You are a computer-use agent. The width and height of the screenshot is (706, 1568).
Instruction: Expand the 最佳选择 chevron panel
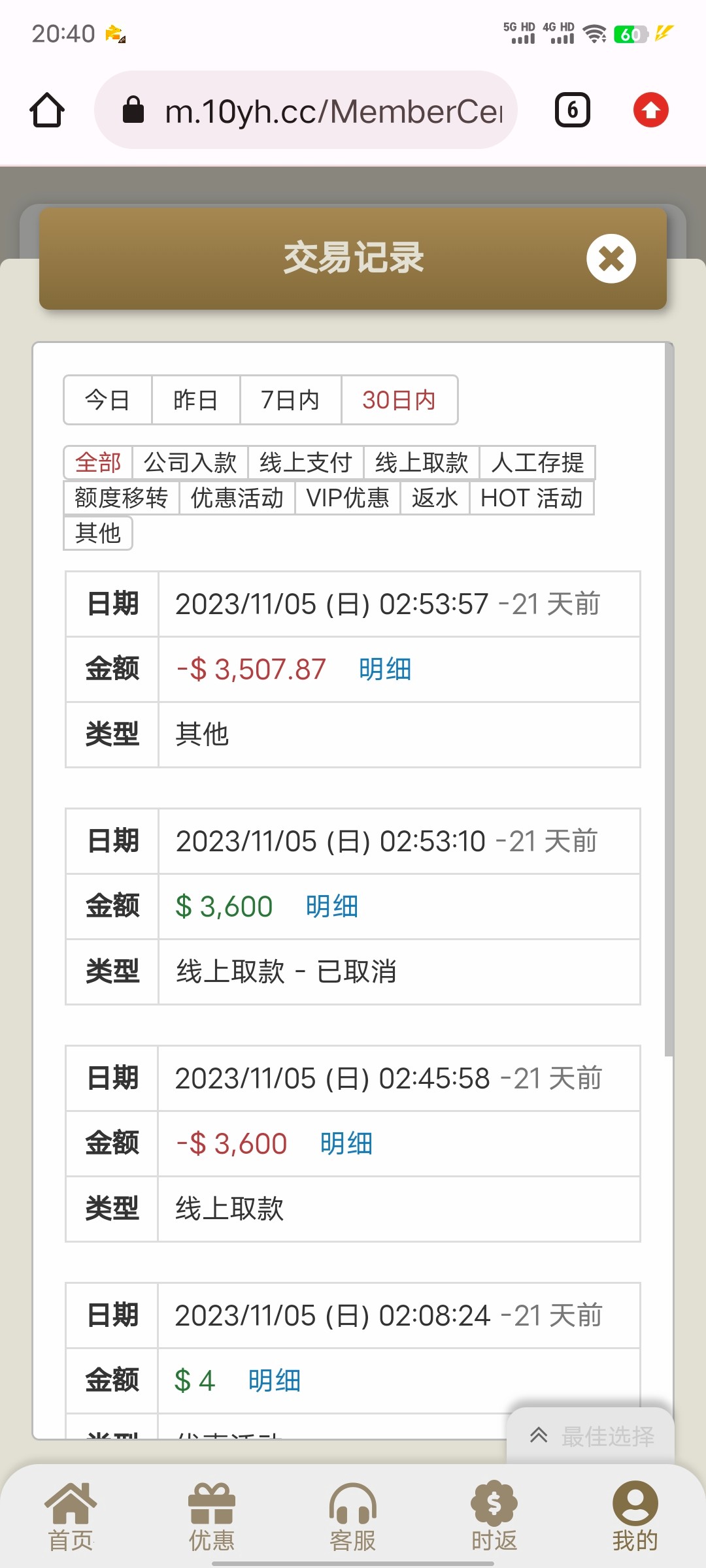point(539,1435)
